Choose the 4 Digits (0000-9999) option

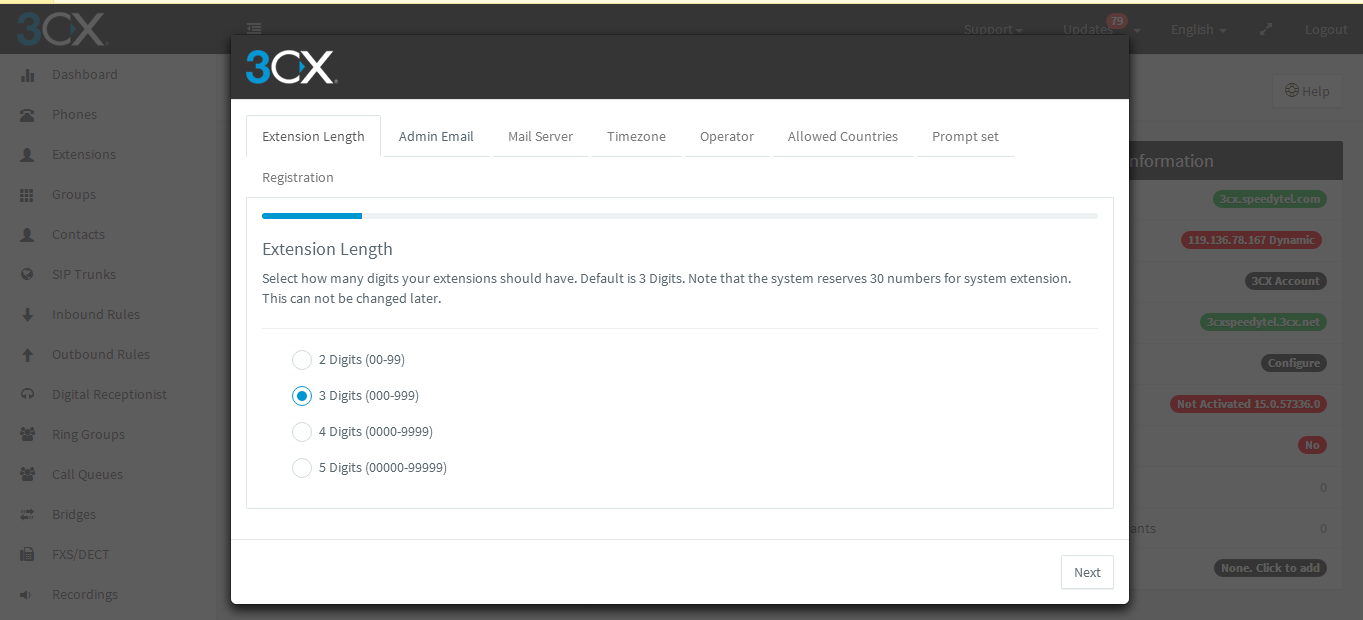(362, 432)
